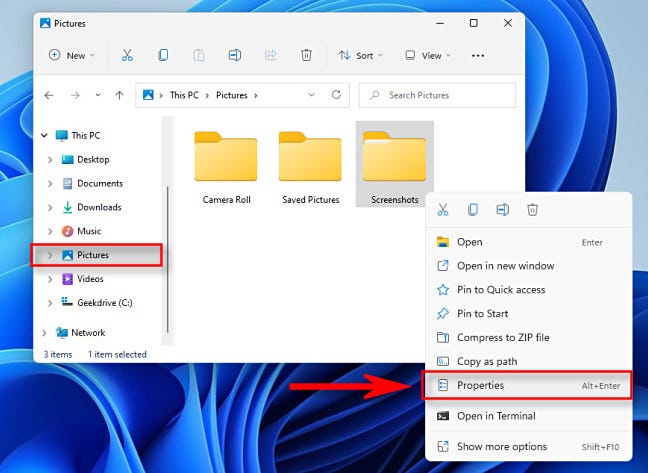The height and width of the screenshot is (473, 648).
Task: Collapse the This PC tree node
Action: click(44, 135)
